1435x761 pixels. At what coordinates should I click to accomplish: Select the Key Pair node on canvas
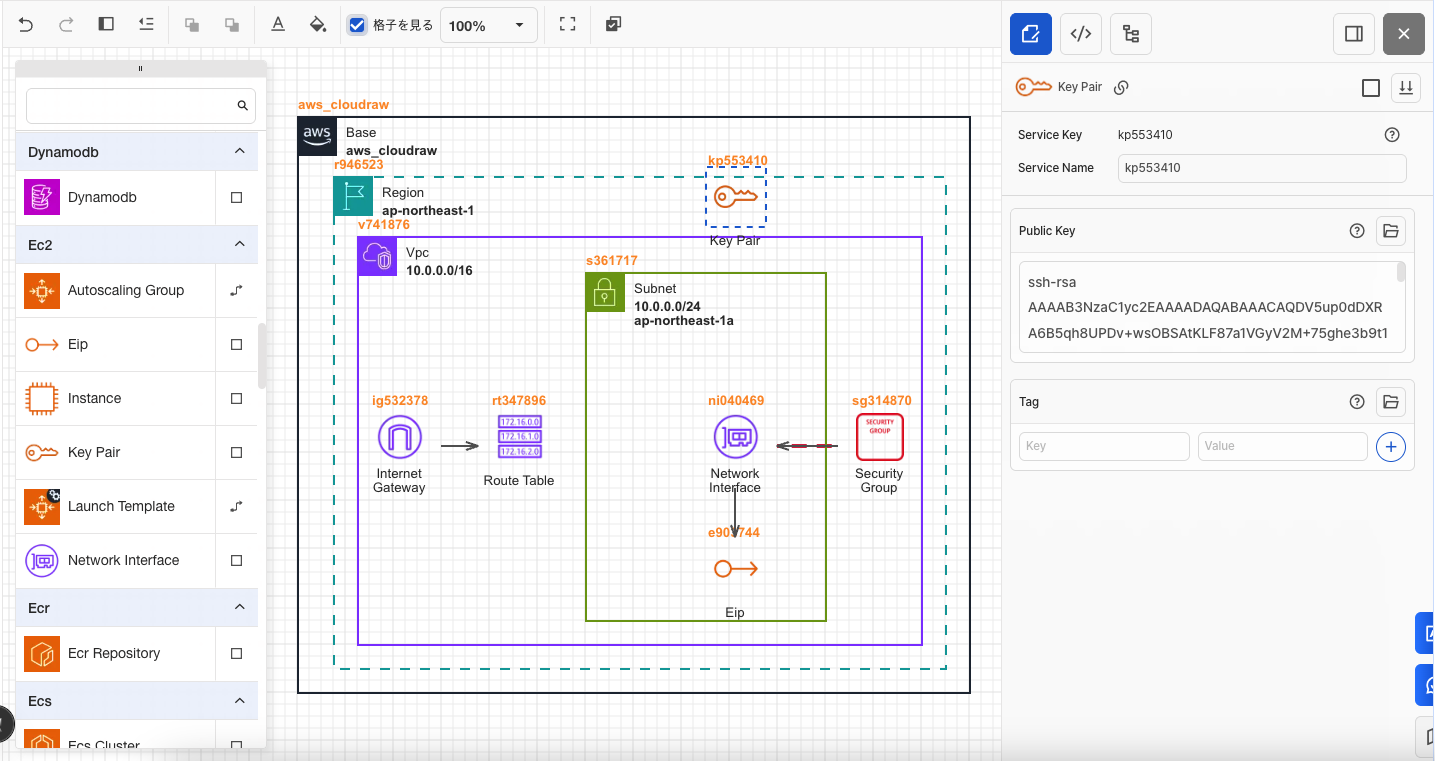[735, 198]
